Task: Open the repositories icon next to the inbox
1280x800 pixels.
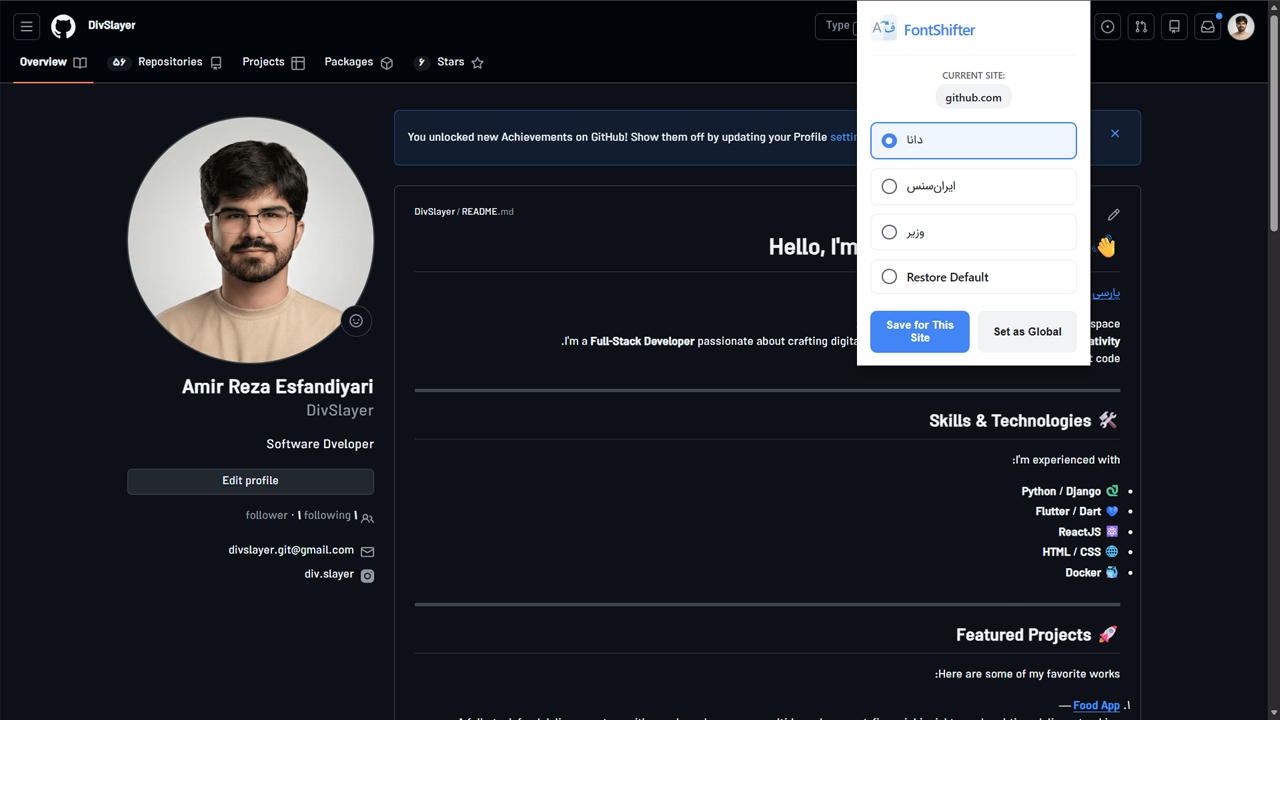Action: [1174, 27]
